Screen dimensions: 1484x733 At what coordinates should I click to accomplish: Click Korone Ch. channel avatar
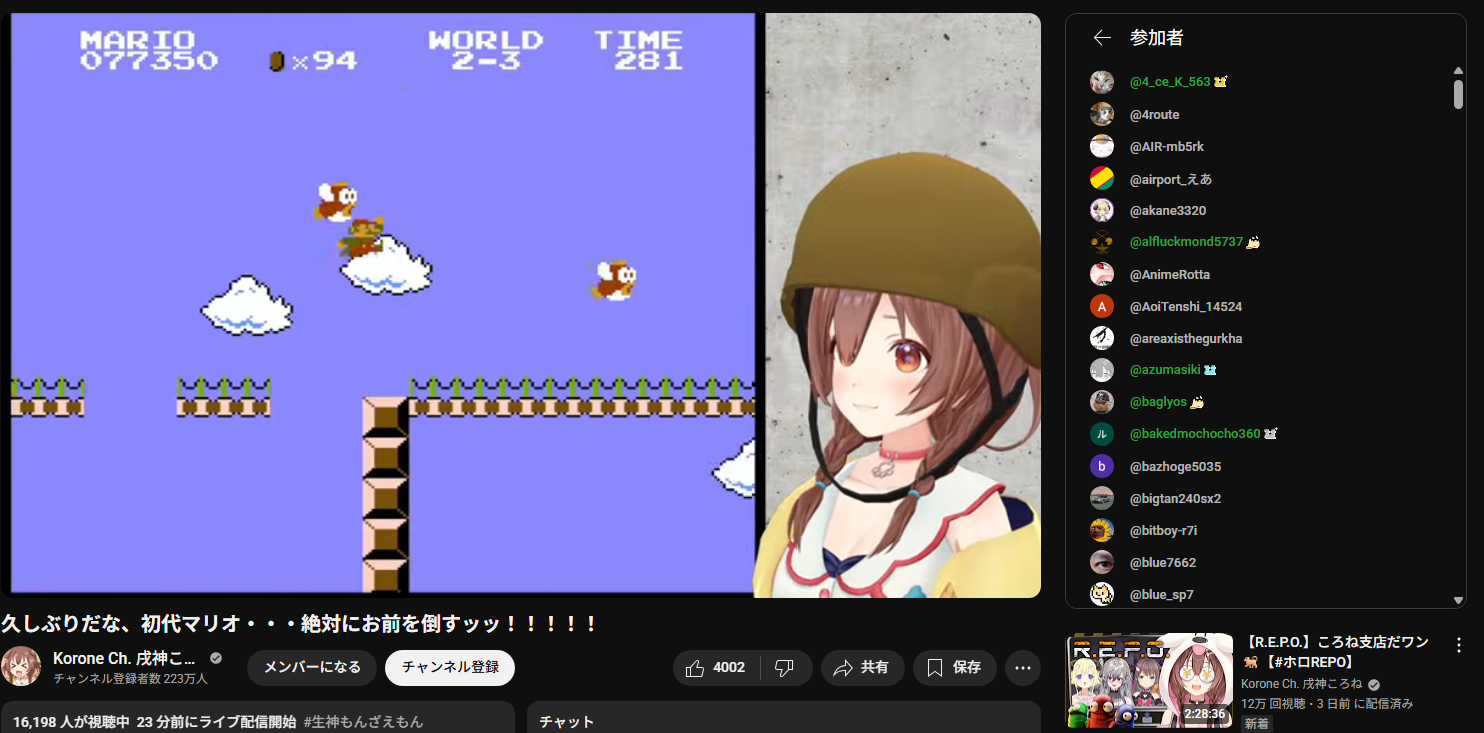click(21, 667)
